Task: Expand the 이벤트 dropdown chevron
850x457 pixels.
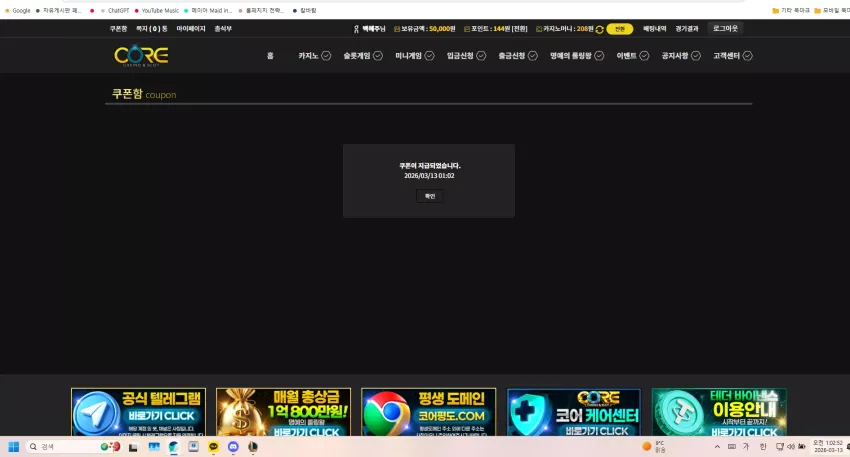Action: 644,56
